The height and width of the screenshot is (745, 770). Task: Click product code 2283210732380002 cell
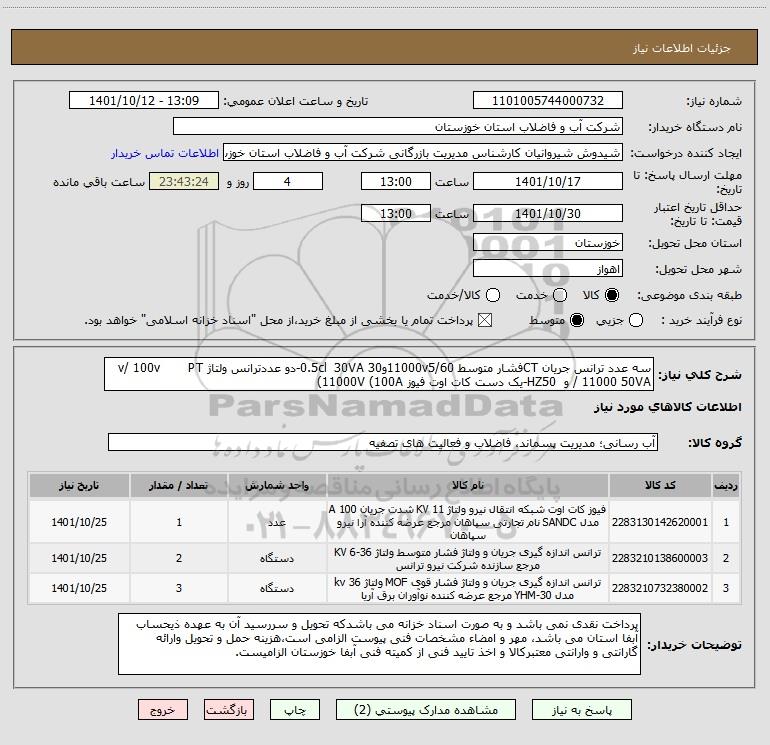tap(660, 588)
